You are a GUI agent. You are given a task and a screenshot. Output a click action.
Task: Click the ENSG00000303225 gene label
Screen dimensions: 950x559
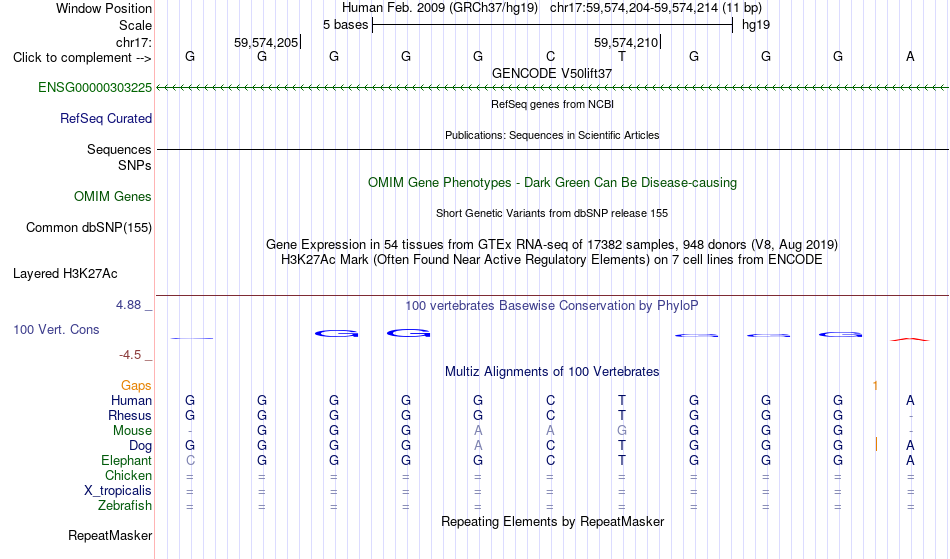[95, 87]
